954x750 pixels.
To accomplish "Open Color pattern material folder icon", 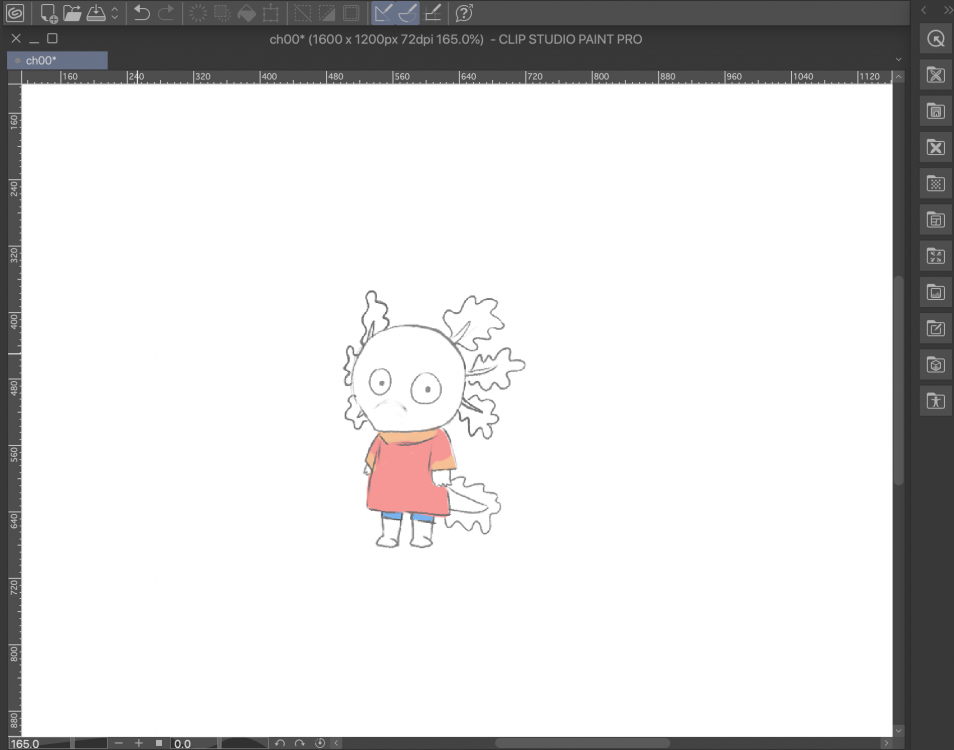I will (x=936, y=111).
